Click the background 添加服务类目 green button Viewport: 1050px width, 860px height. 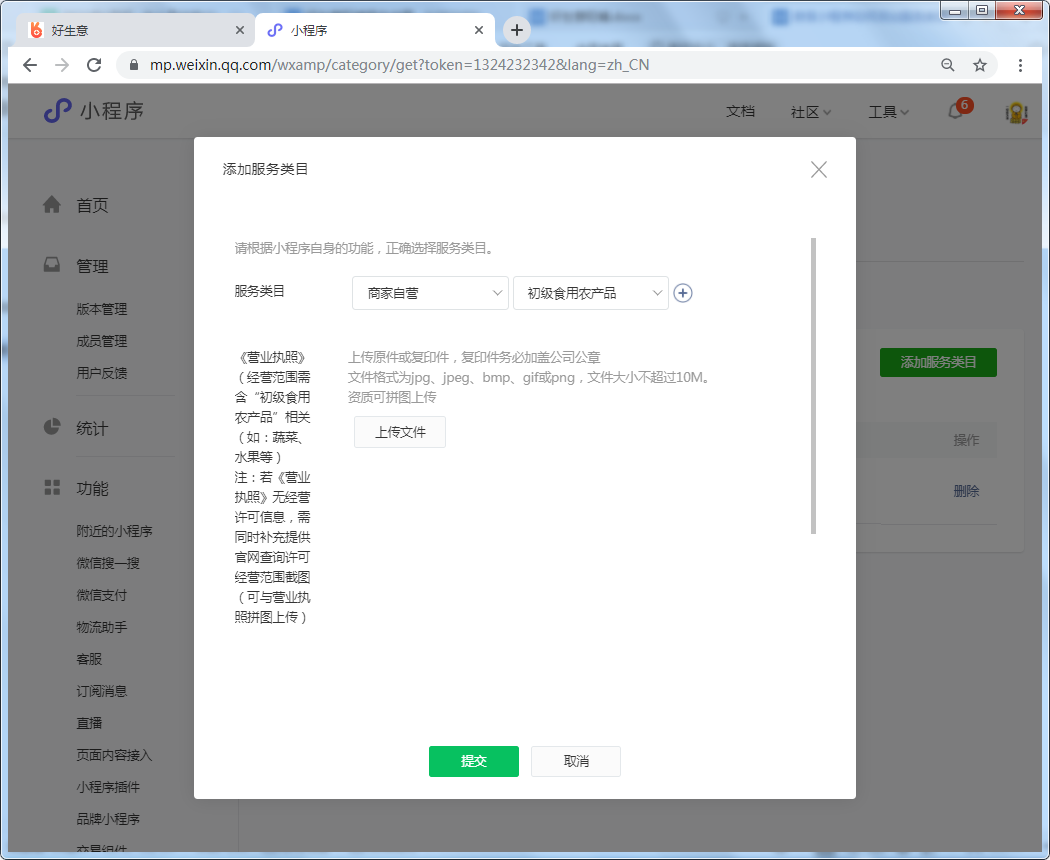click(938, 362)
